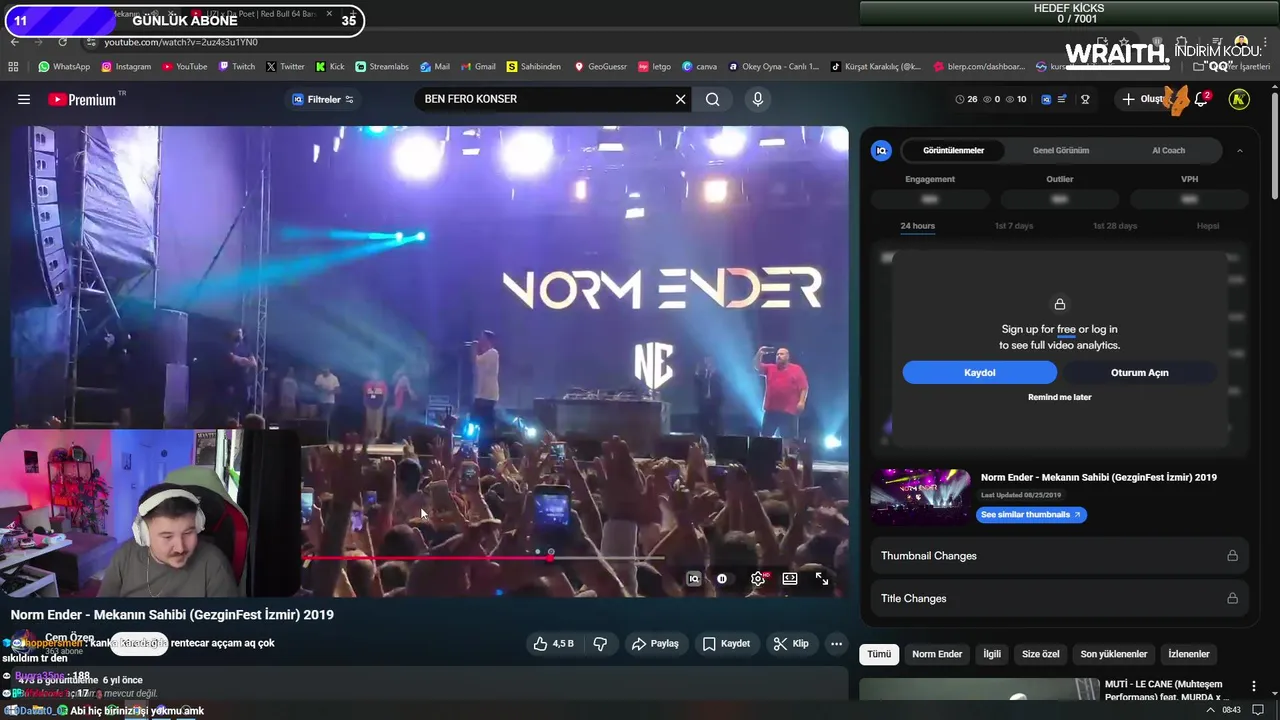
Task: Select 24 hours time range
Action: point(917,226)
